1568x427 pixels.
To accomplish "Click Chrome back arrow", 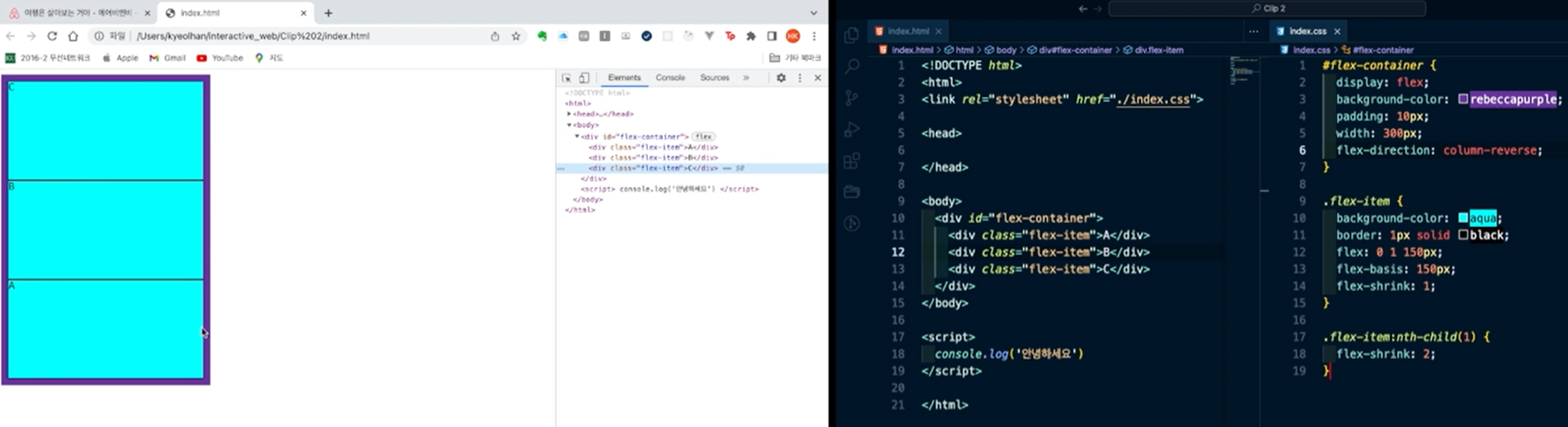I will (x=10, y=36).
